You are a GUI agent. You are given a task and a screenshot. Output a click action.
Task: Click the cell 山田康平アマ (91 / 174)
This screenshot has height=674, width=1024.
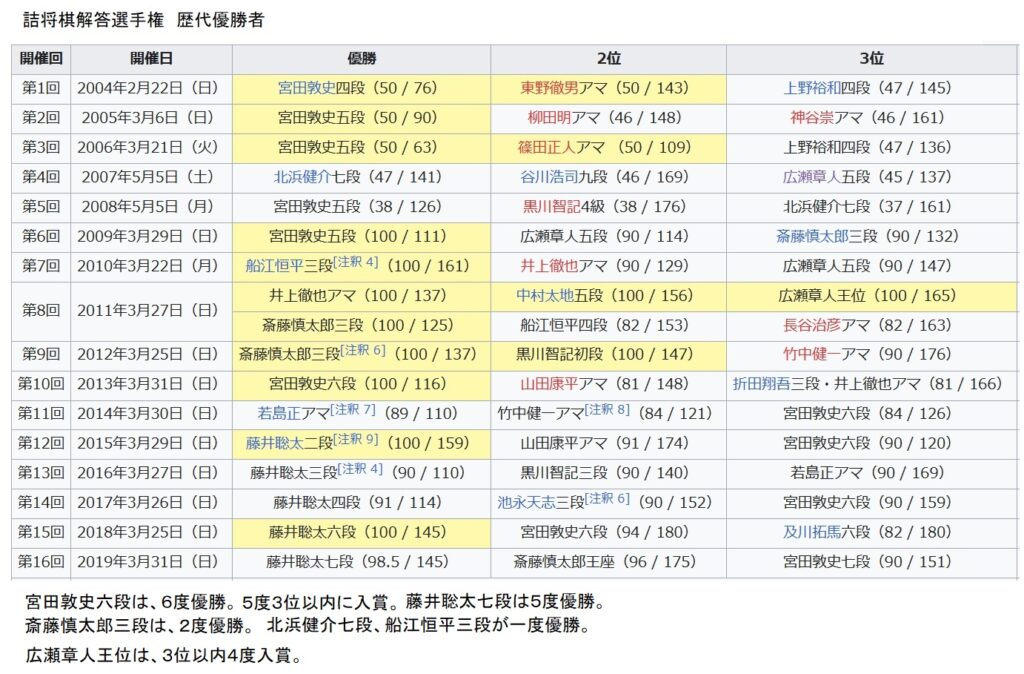coord(608,443)
